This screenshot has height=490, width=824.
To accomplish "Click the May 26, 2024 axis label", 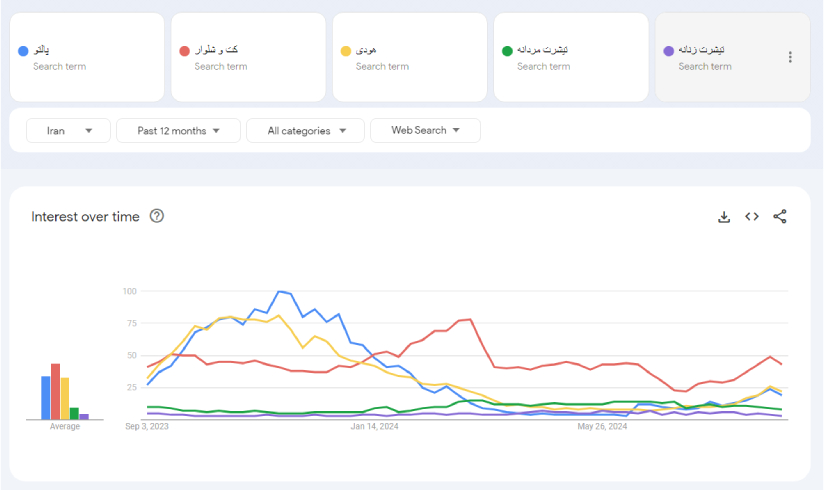I will [602, 426].
